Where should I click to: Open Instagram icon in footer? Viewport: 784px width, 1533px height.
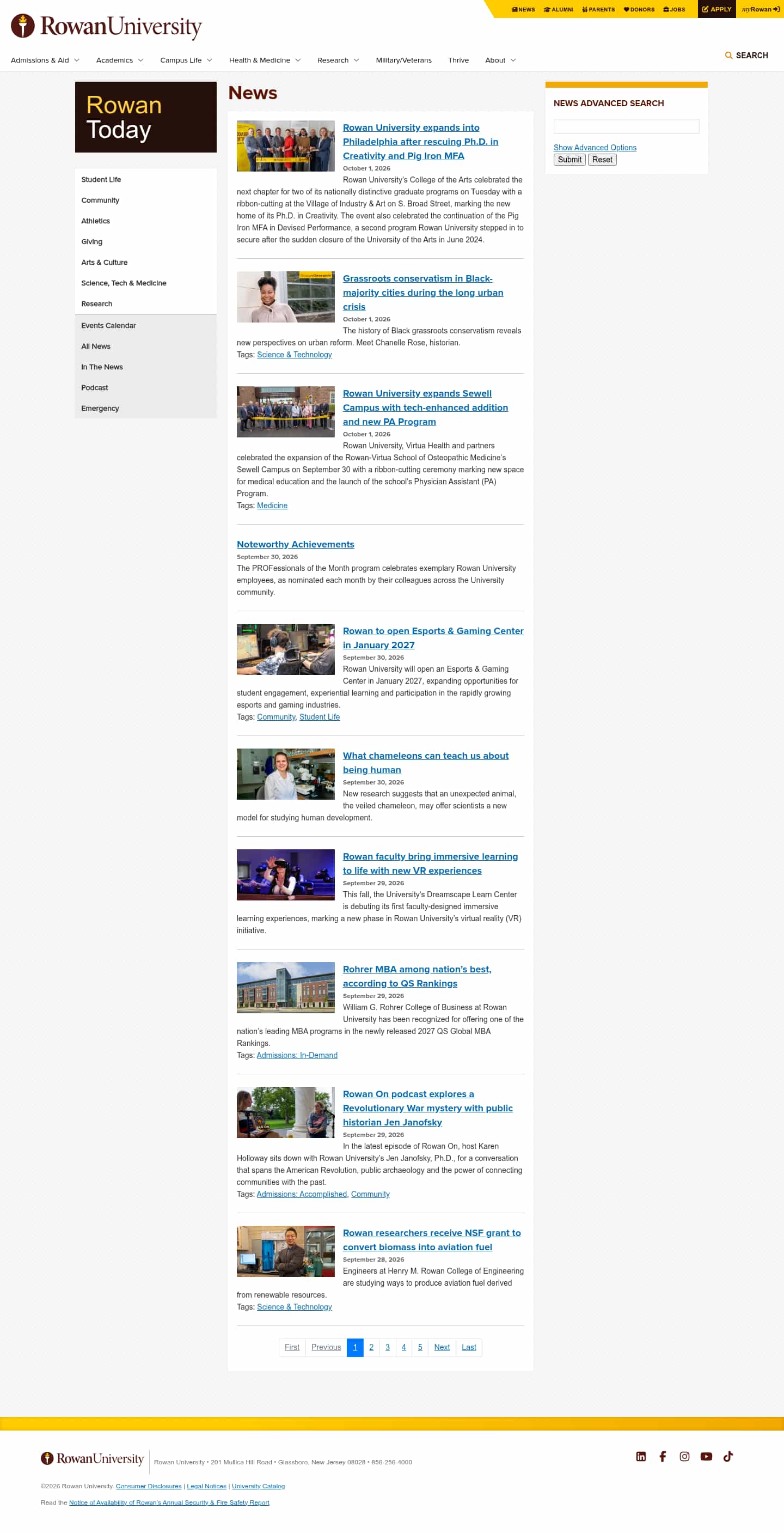(684, 1456)
